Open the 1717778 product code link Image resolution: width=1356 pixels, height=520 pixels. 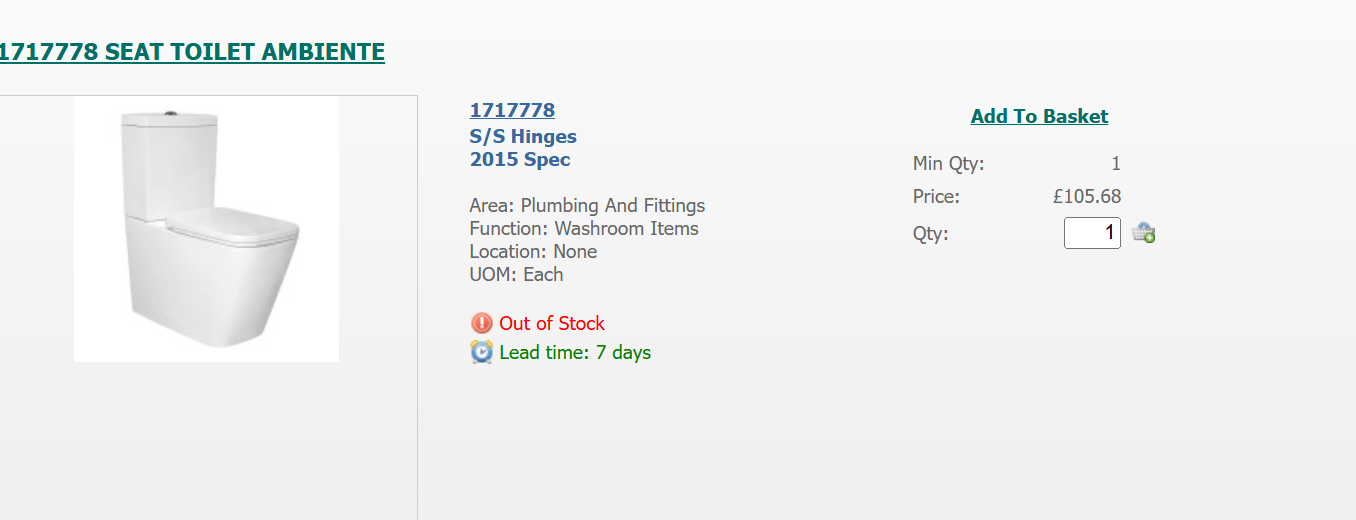coord(512,110)
